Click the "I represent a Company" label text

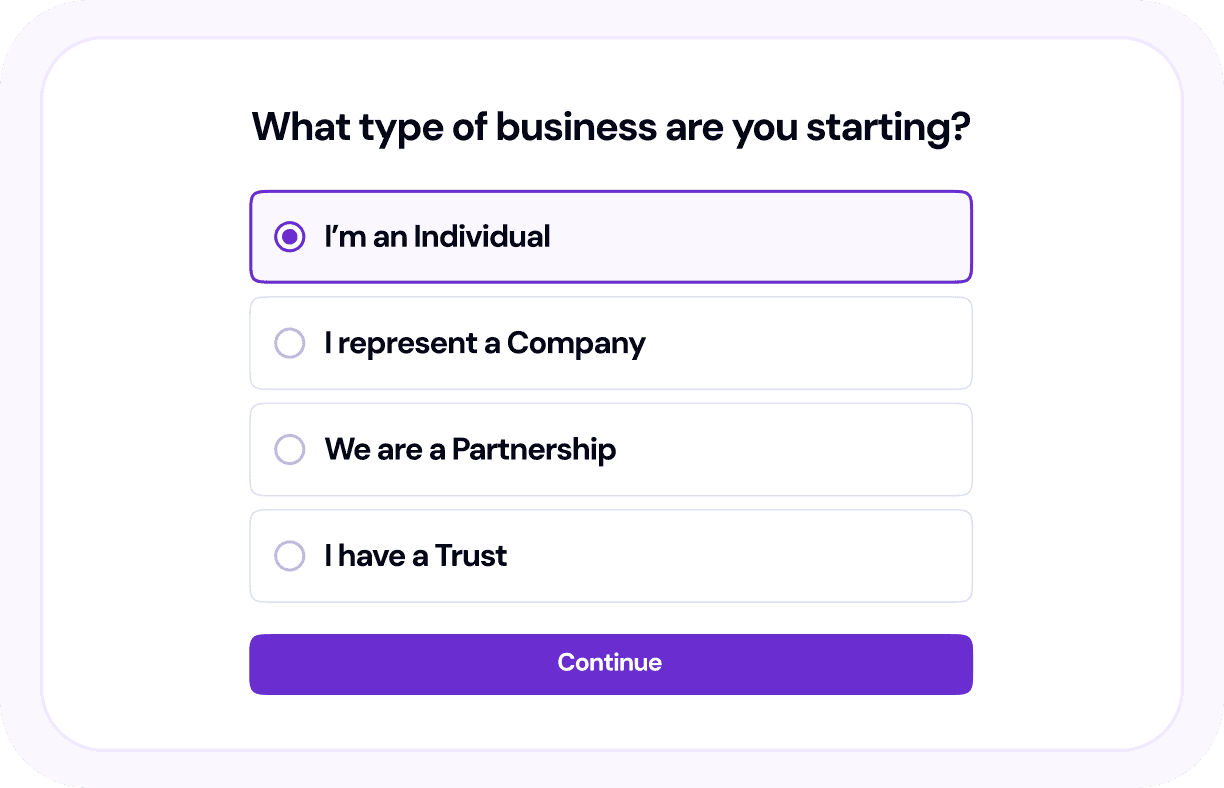coord(485,343)
